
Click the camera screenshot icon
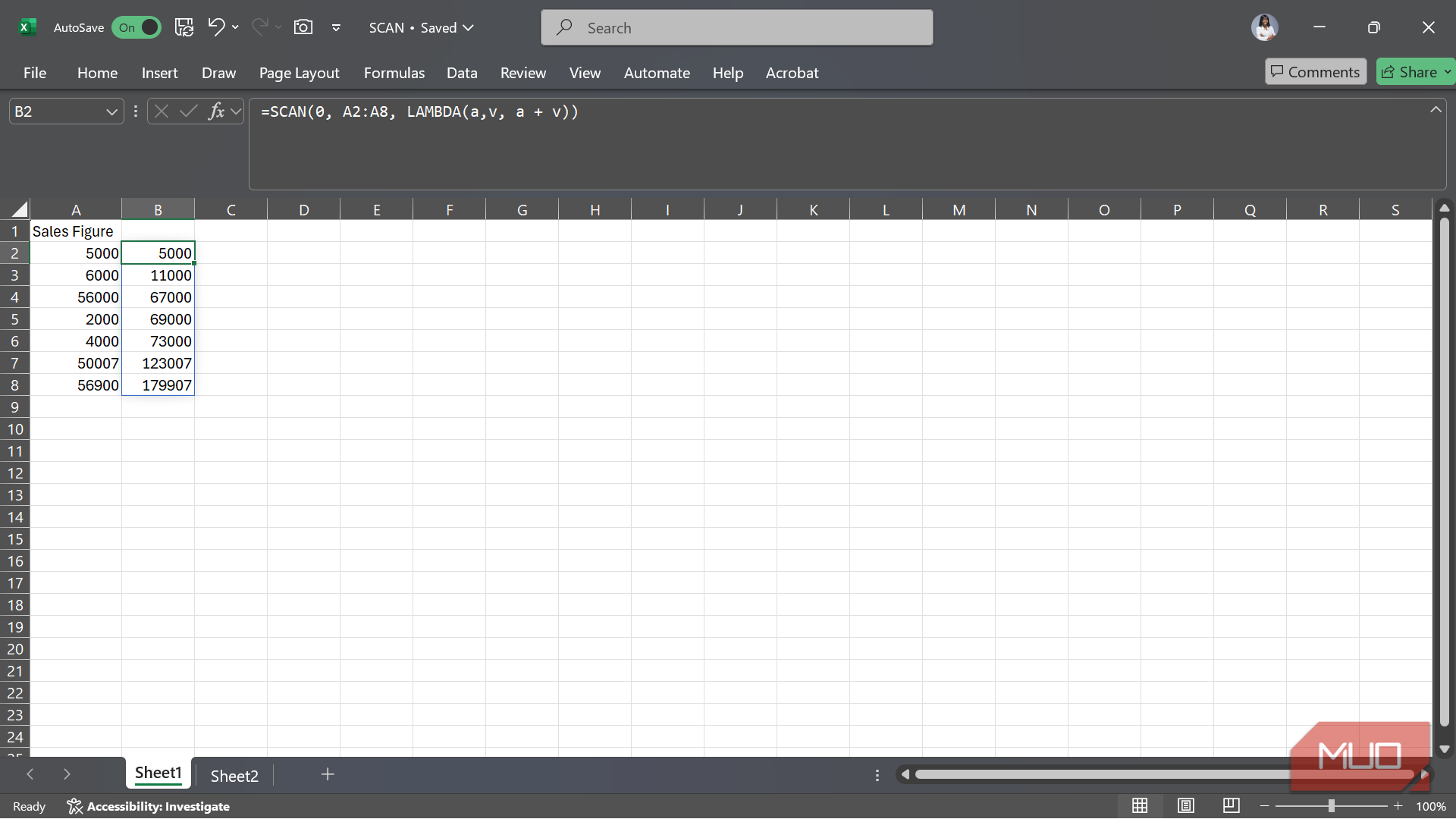click(x=303, y=27)
